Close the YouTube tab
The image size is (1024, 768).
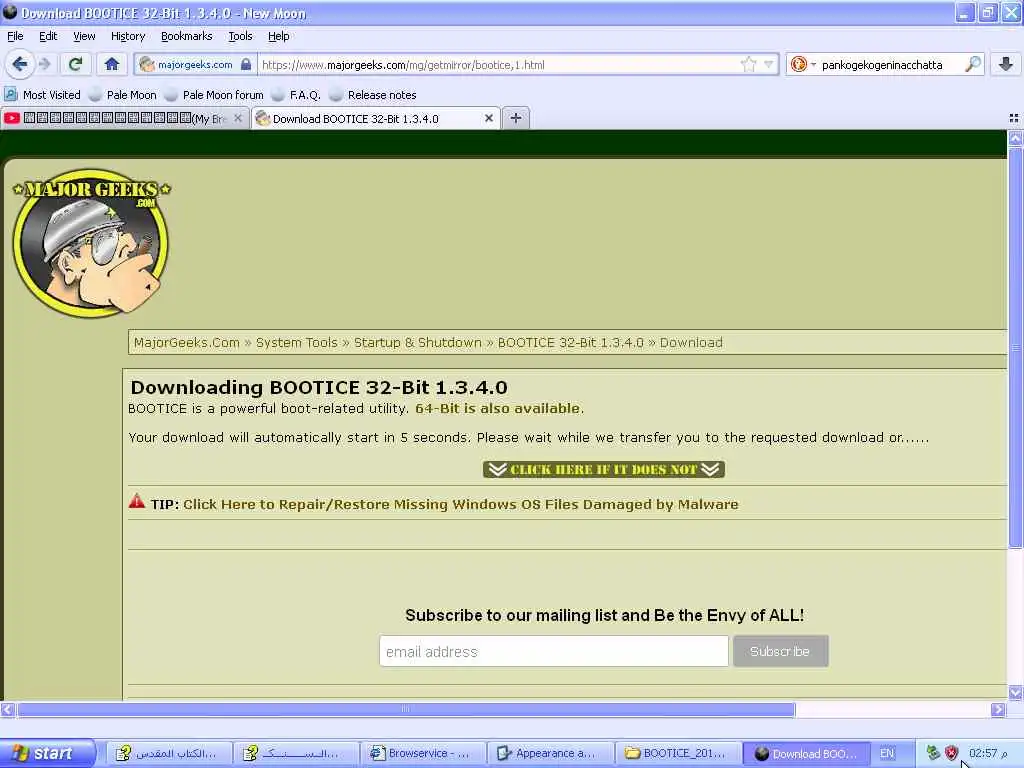238,118
